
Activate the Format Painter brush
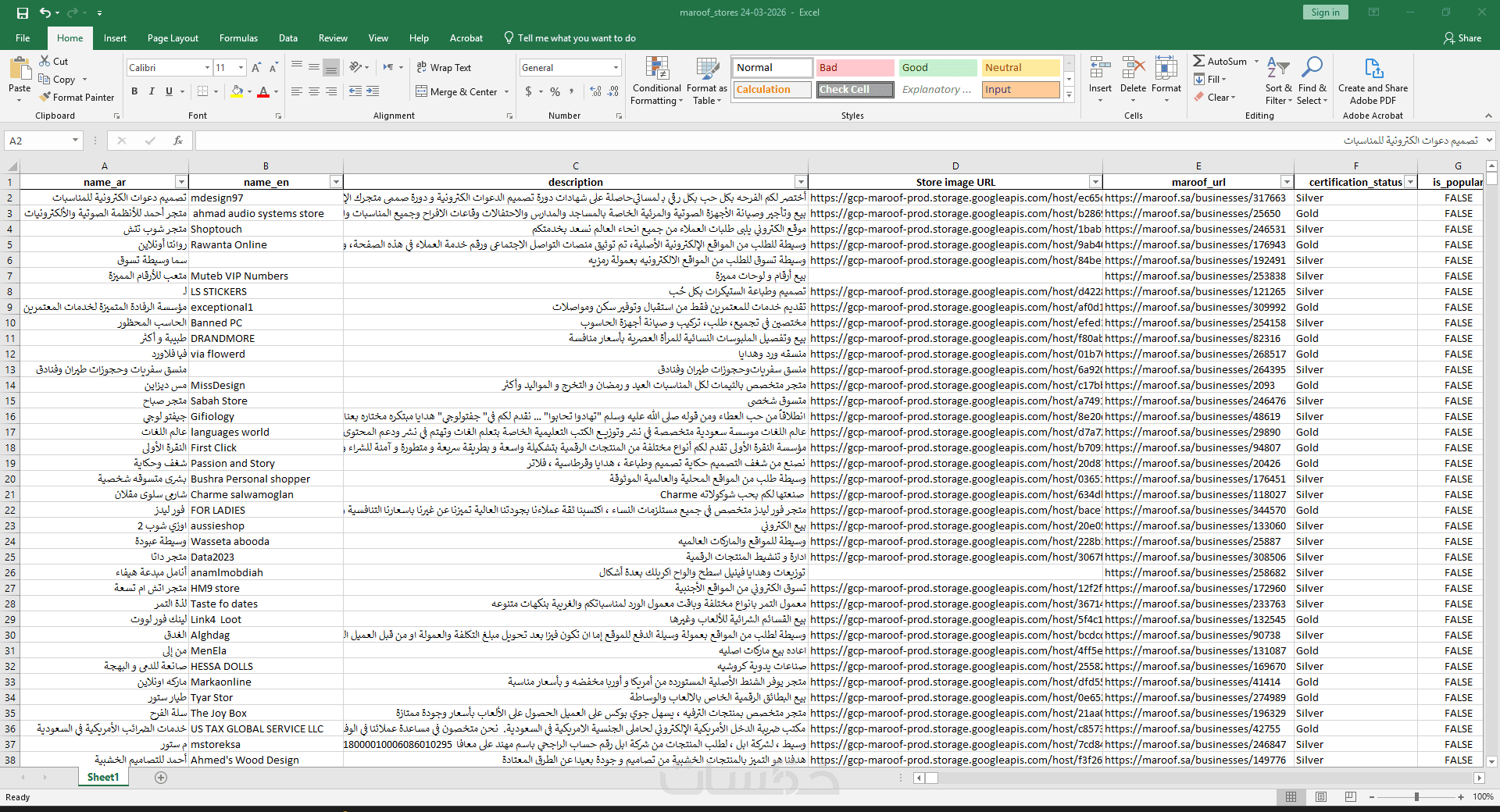coord(45,97)
